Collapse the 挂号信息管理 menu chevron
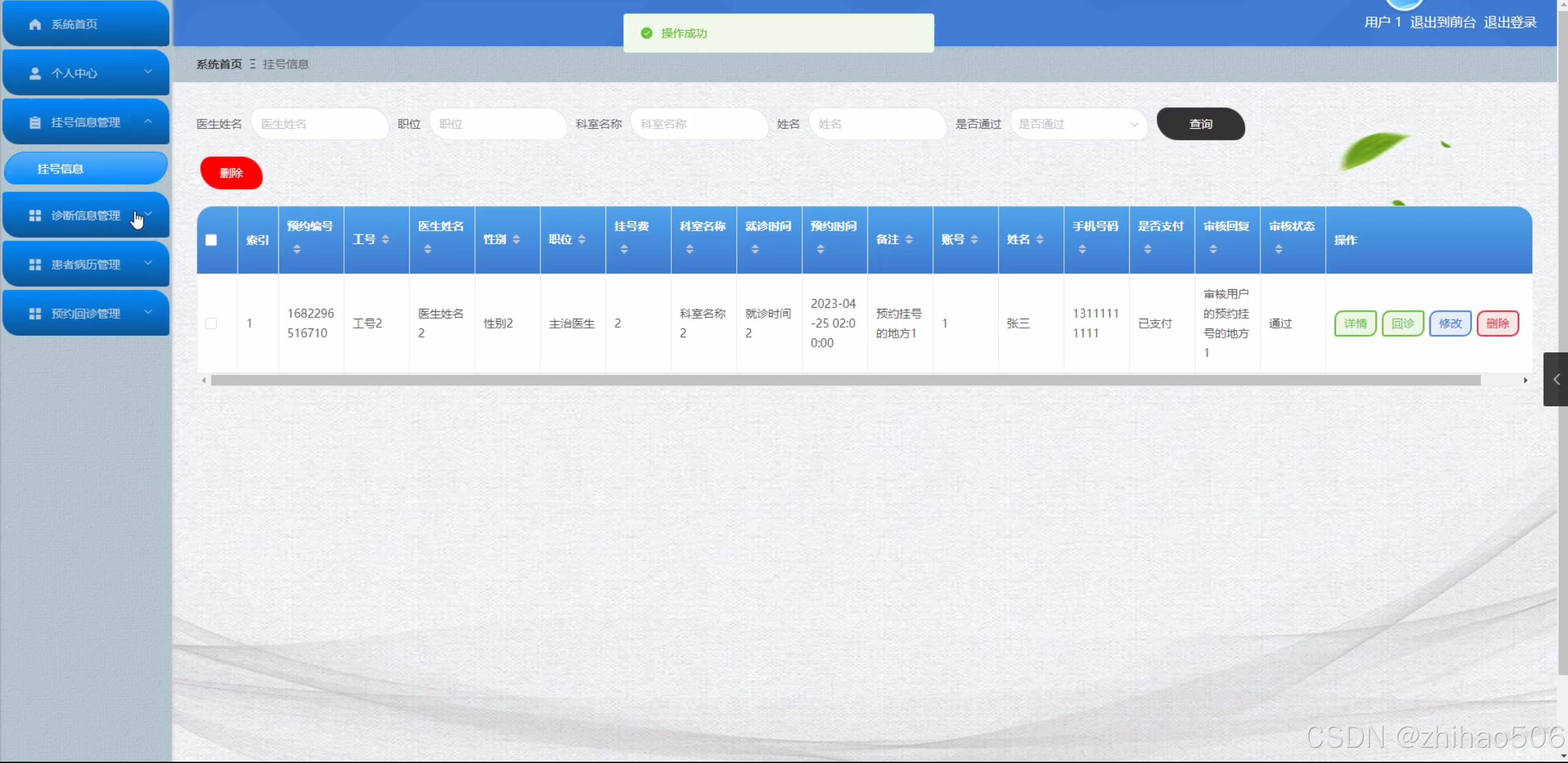Image resolution: width=1568 pixels, height=763 pixels. (148, 121)
